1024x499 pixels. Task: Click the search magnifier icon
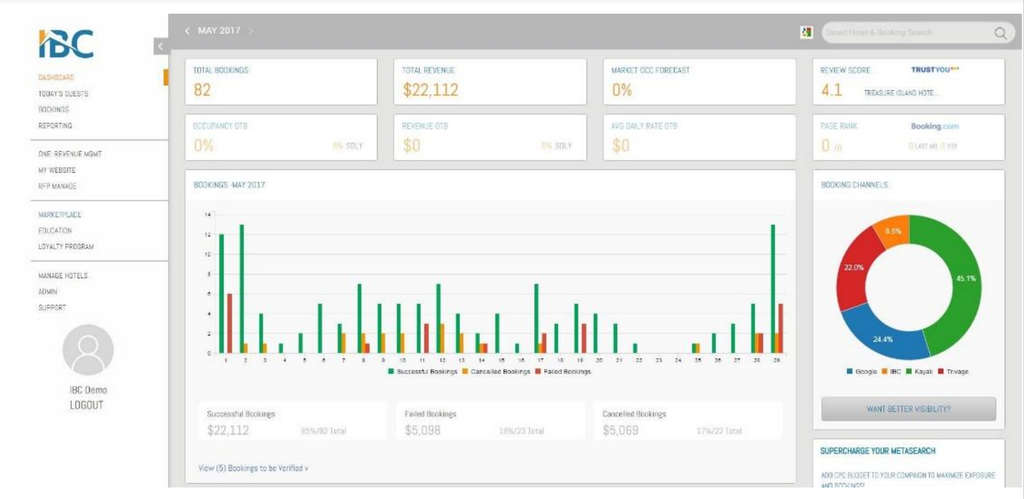point(1000,33)
